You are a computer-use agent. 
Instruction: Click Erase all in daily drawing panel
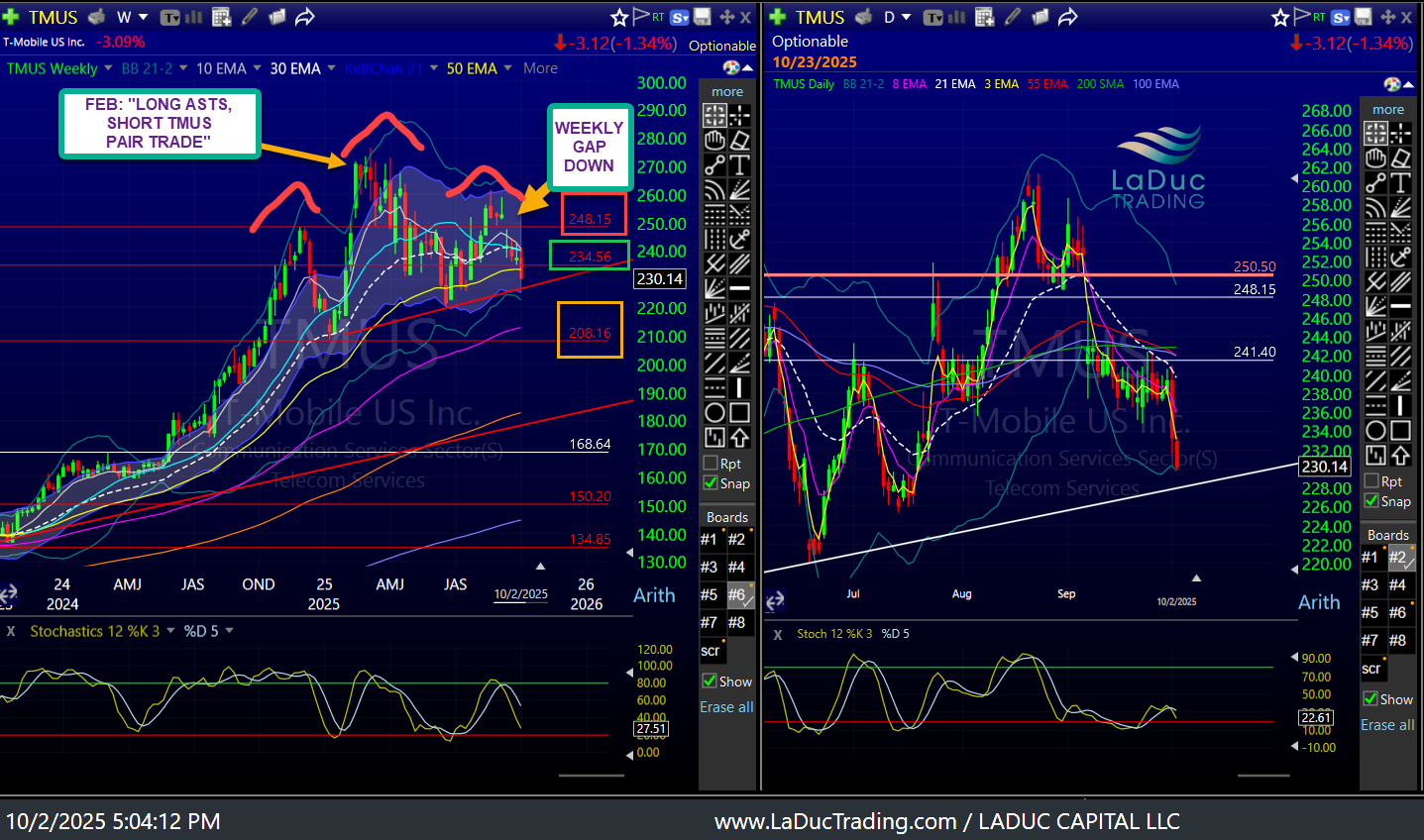point(1387,725)
